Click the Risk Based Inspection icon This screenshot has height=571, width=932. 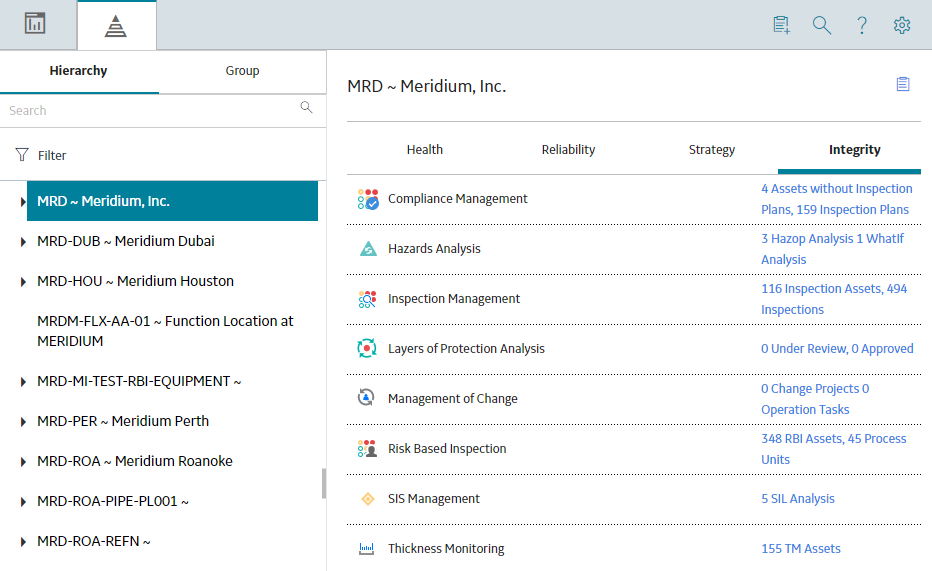[x=367, y=449]
